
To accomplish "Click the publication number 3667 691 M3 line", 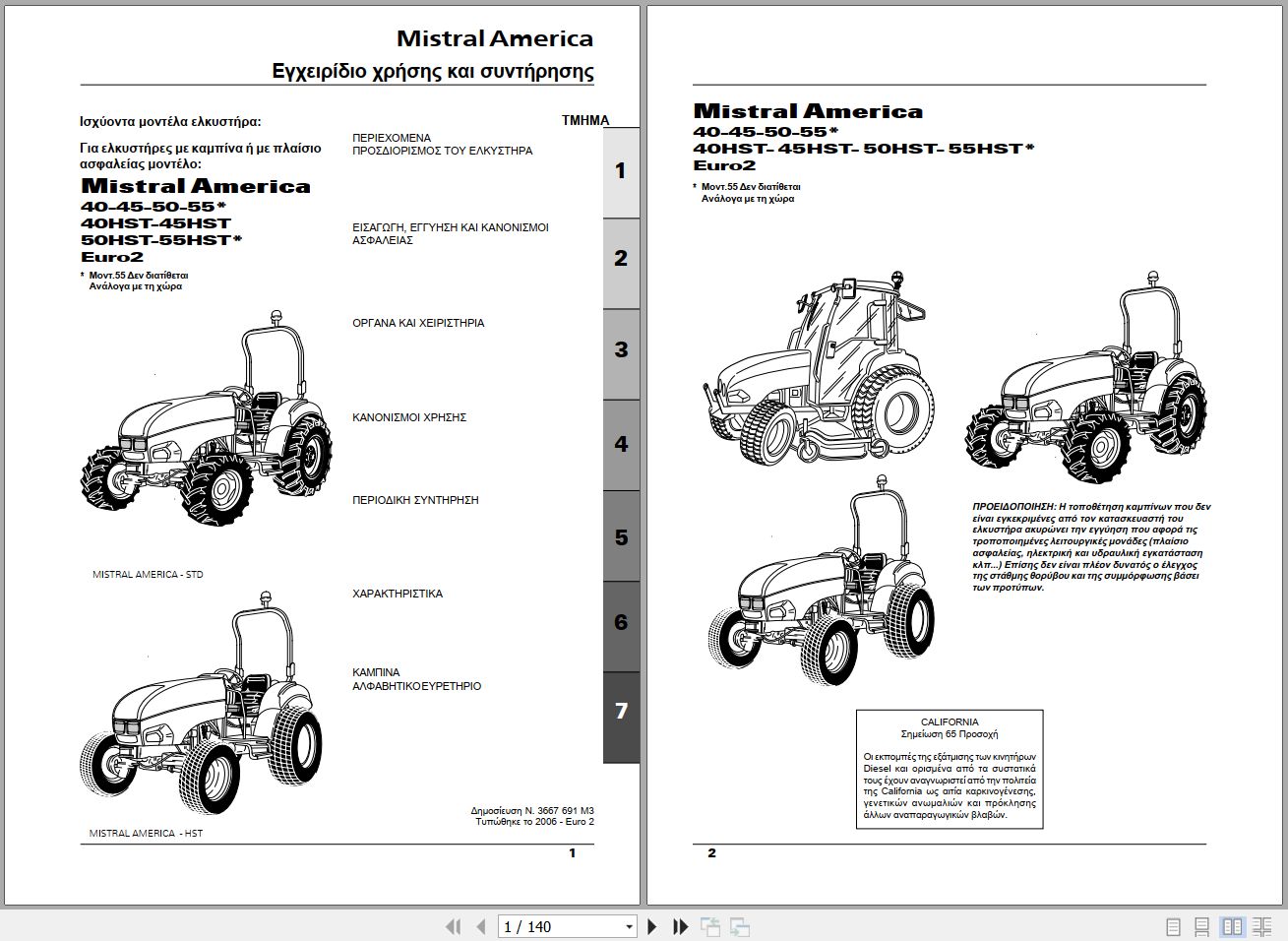I will [532, 811].
